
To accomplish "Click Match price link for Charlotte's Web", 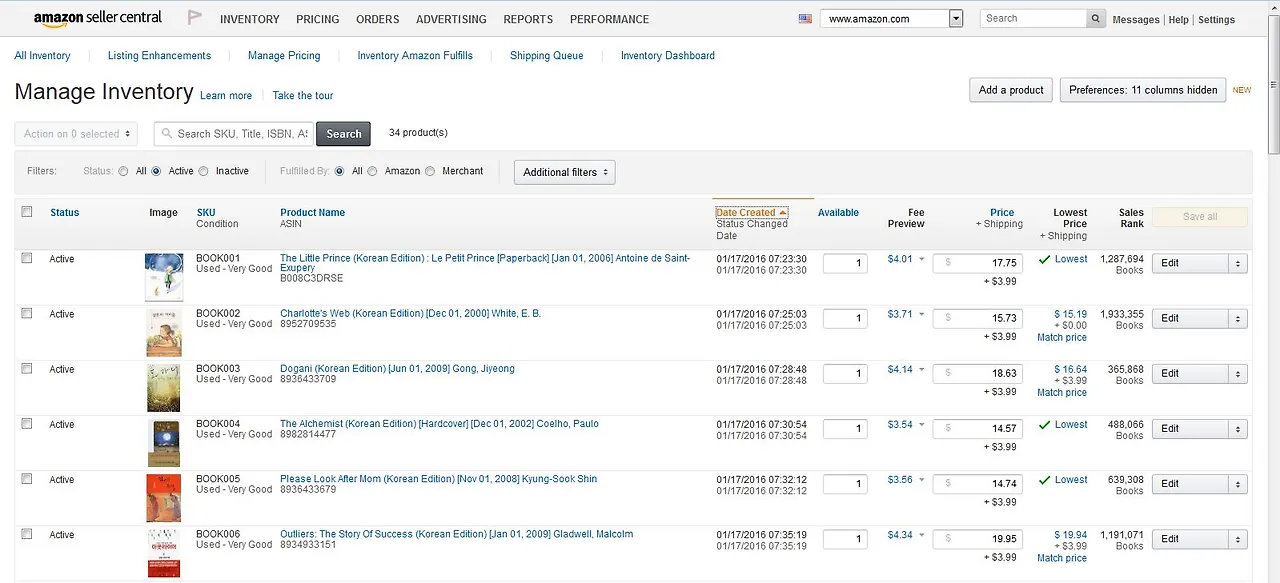I will (1062, 337).
